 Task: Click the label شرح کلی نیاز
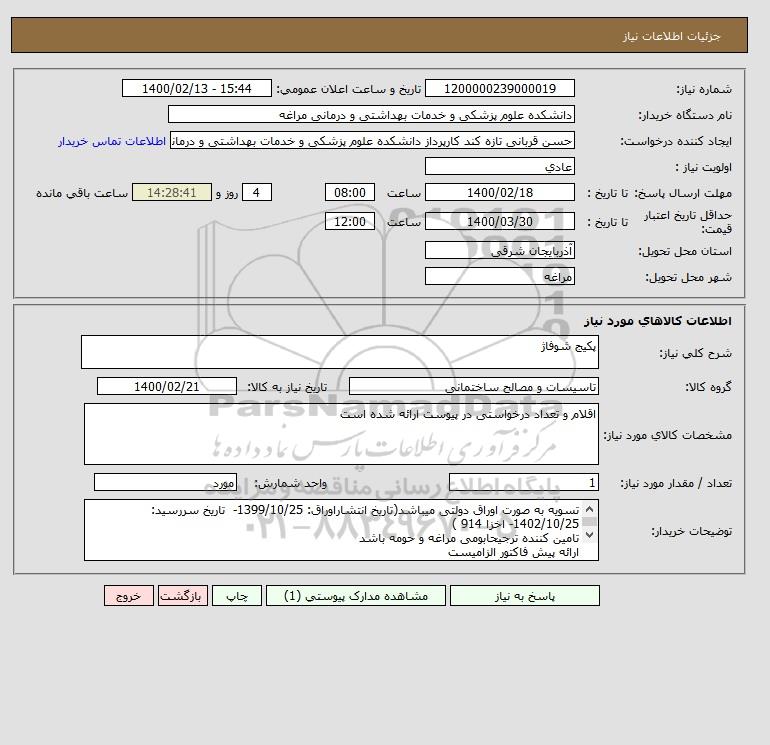click(x=695, y=353)
